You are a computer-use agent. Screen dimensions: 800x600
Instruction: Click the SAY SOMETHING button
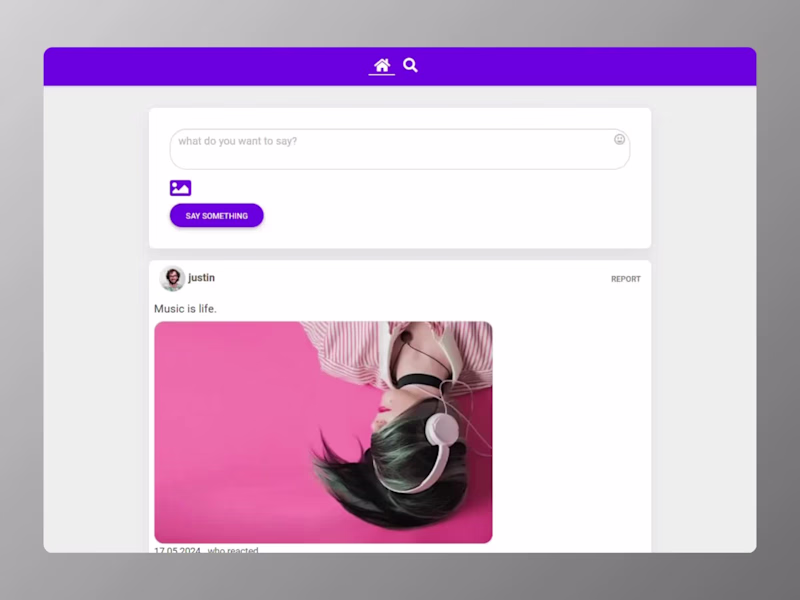pos(217,215)
